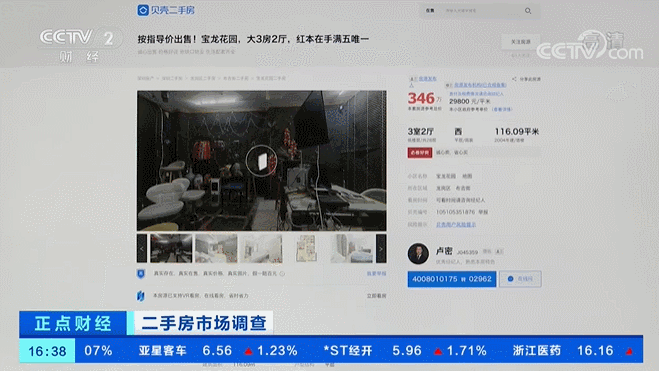
Task: Open the 房源发布机构 link above the unit price
Action: tap(480, 85)
